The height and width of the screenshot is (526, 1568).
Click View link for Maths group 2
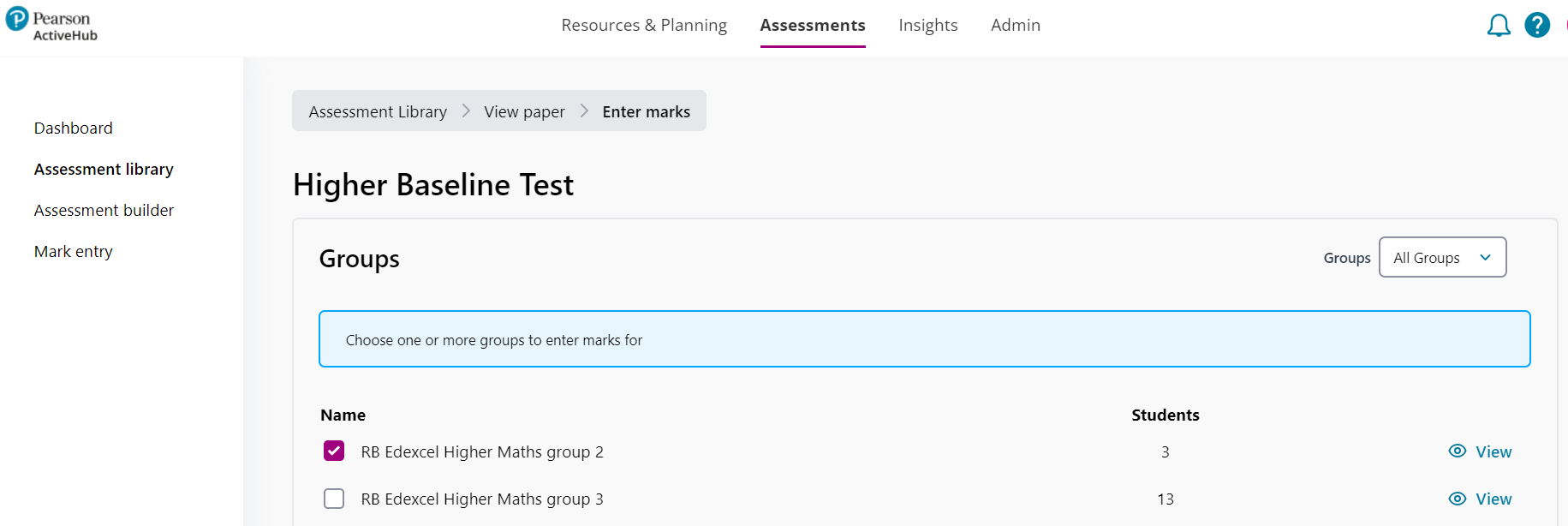(x=1493, y=452)
